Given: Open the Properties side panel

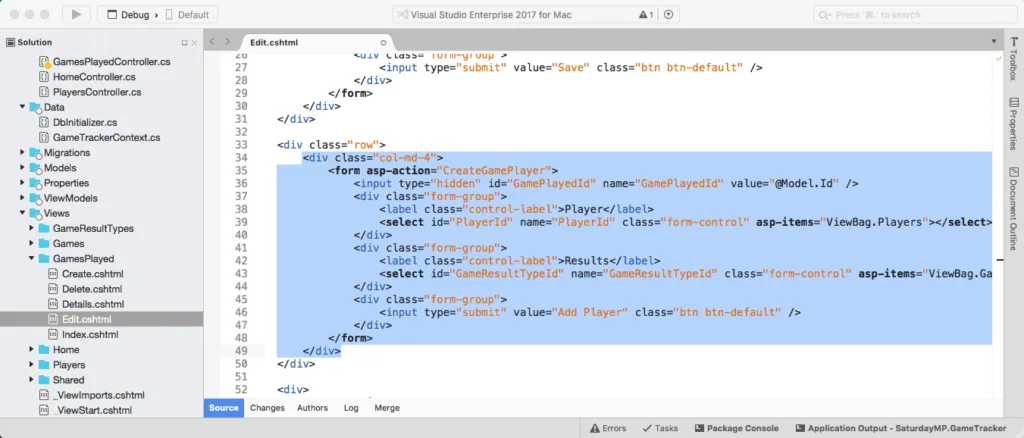Looking at the screenshot, I should click(x=1014, y=123).
